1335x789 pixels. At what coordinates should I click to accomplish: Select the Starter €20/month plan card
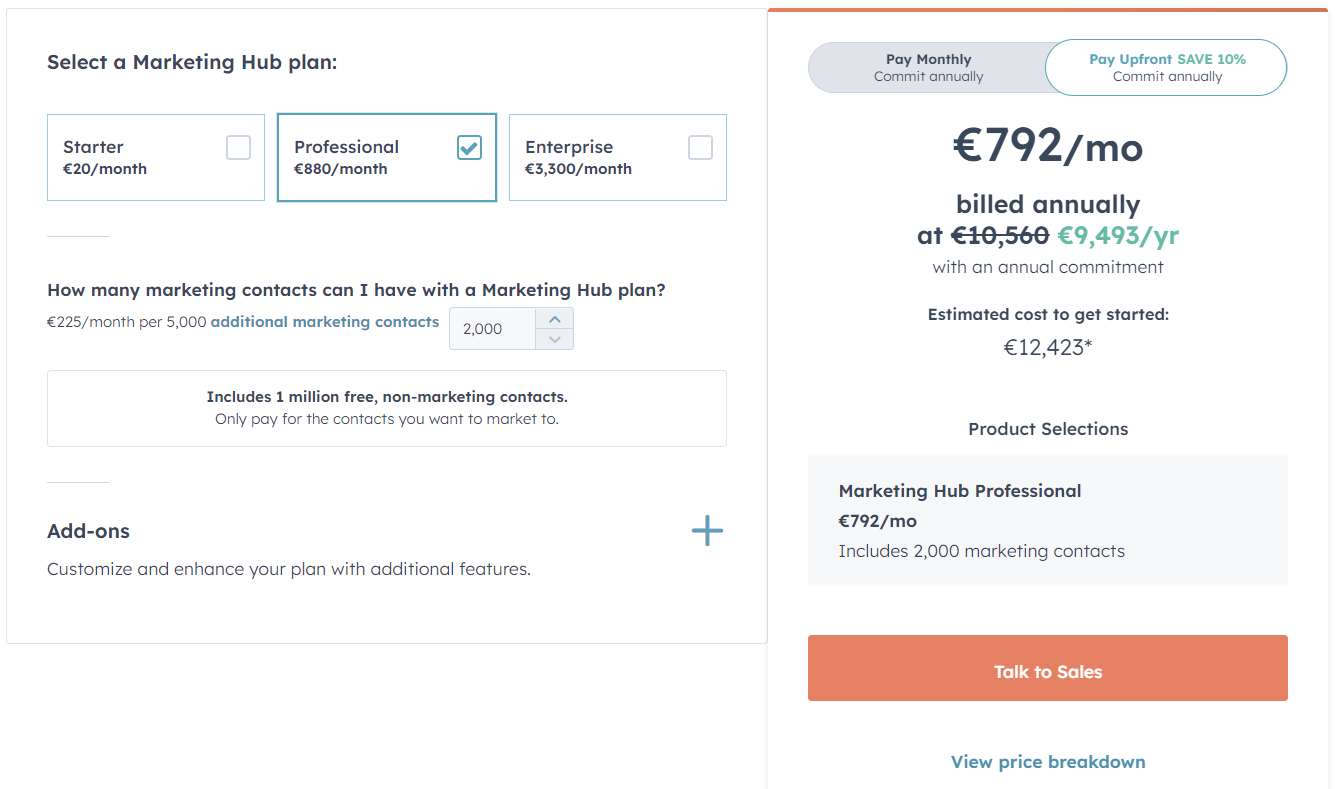pos(155,157)
